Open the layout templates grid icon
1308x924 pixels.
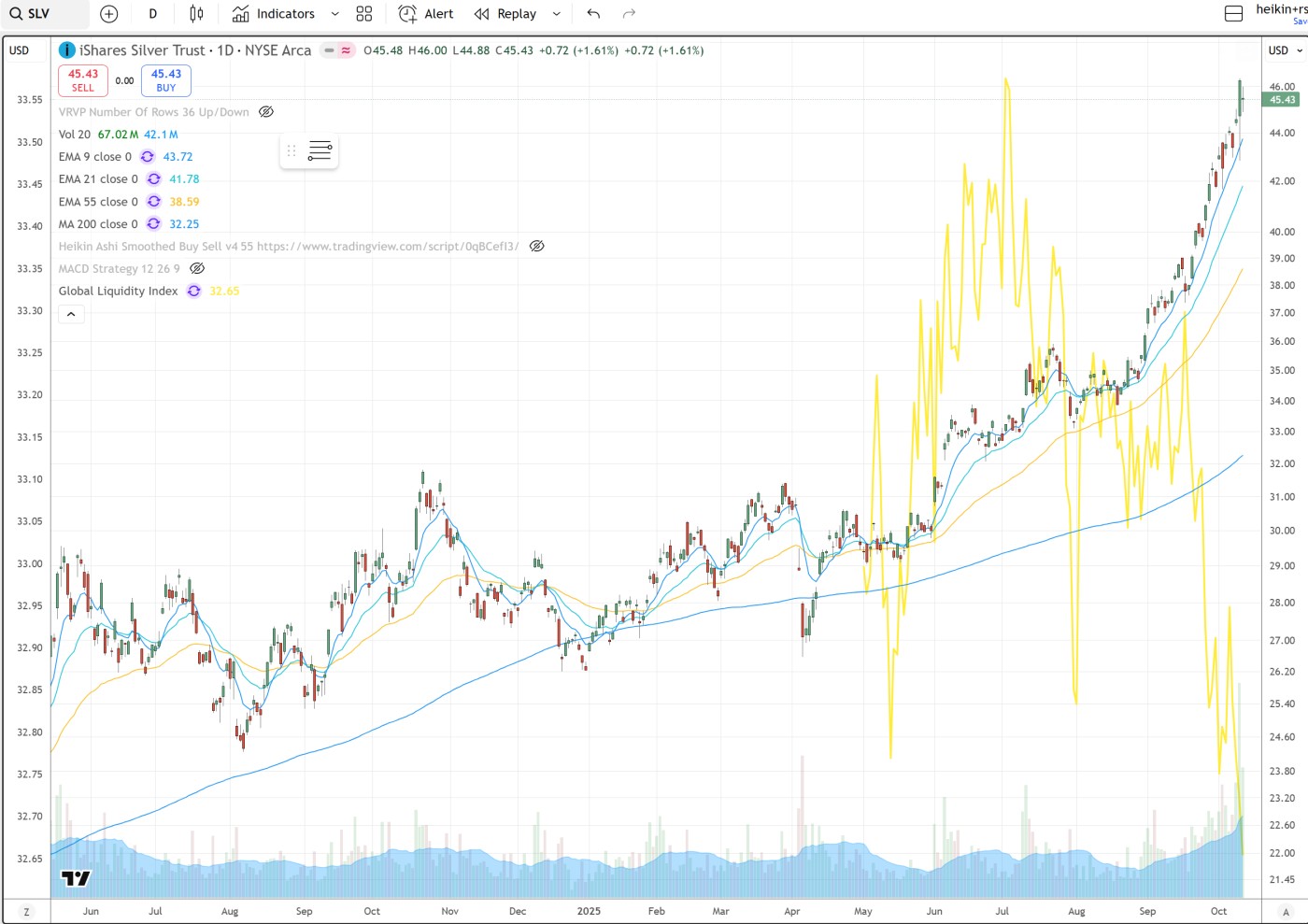tap(364, 14)
